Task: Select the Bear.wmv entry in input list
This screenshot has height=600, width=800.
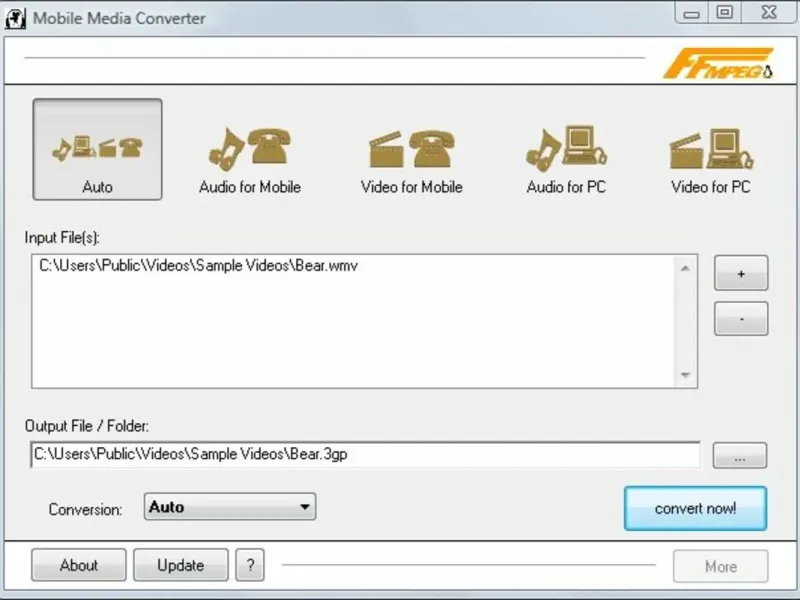Action: point(198,266)
